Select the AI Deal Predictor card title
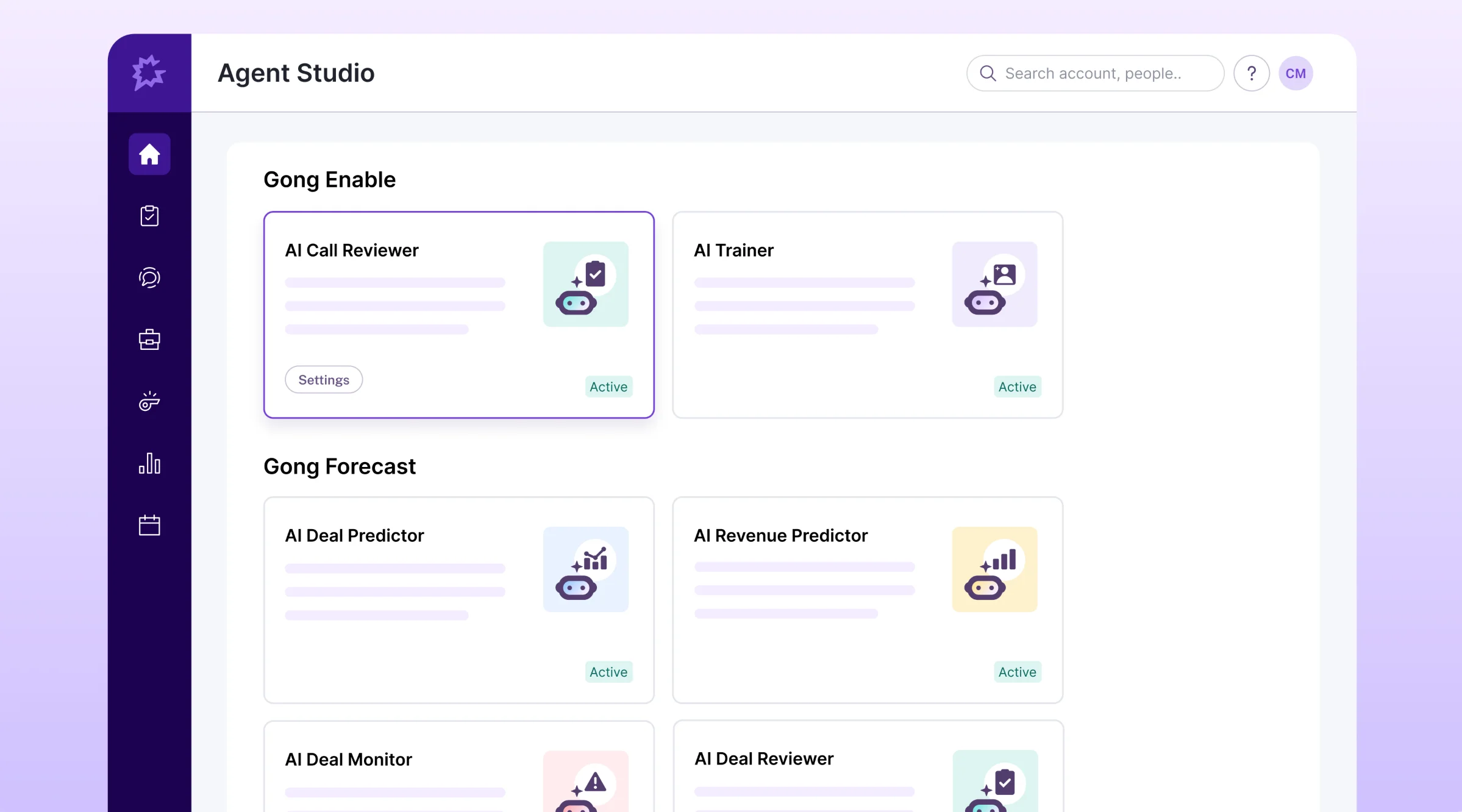1462x812 pixels. click(354, 535)
